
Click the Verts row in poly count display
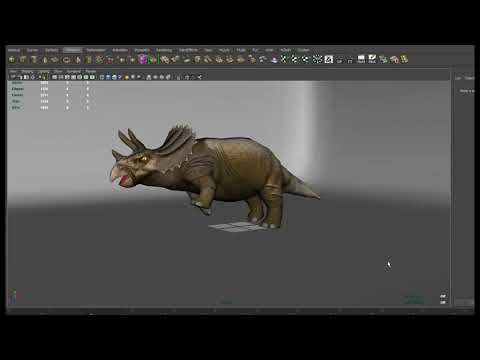[x=50, y=83]
